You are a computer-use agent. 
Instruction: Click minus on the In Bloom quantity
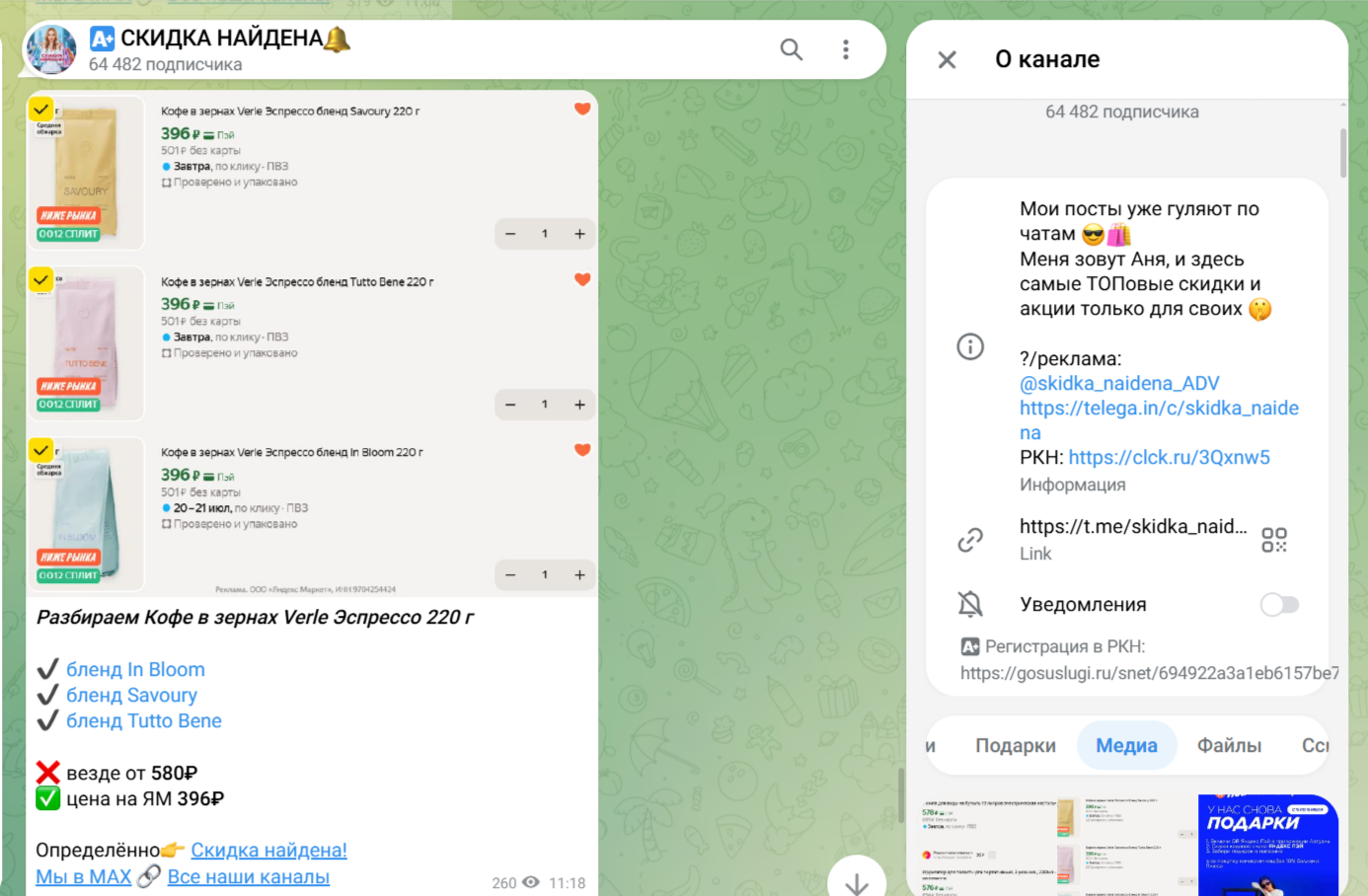(x=510, y=574)
